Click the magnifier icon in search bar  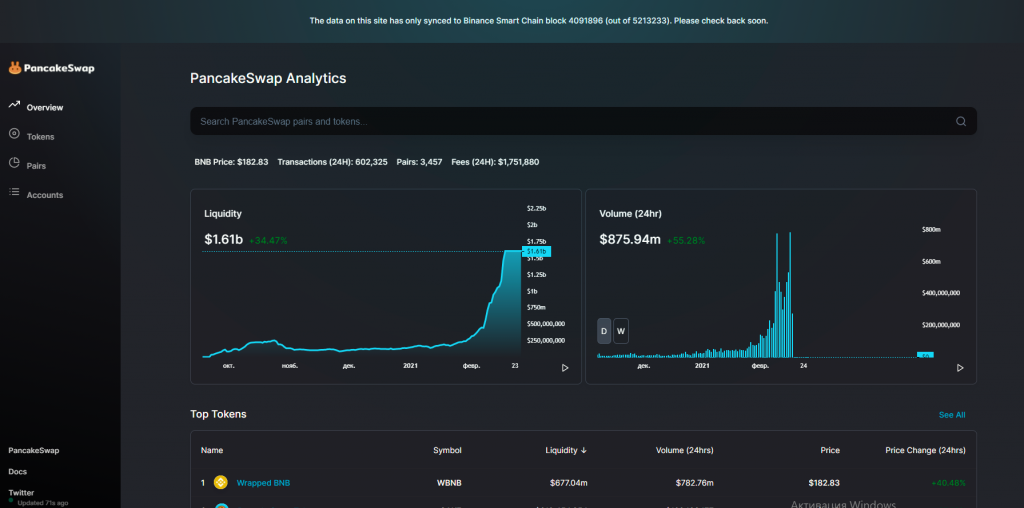pyautogui.click(x=960, y=122)
